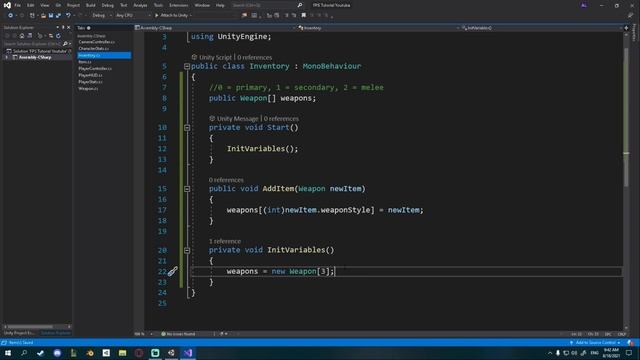The width and height of the screenshot is (640, 360).
Task: Collapse the InitVariables method region
Action: tap(187, 250)
